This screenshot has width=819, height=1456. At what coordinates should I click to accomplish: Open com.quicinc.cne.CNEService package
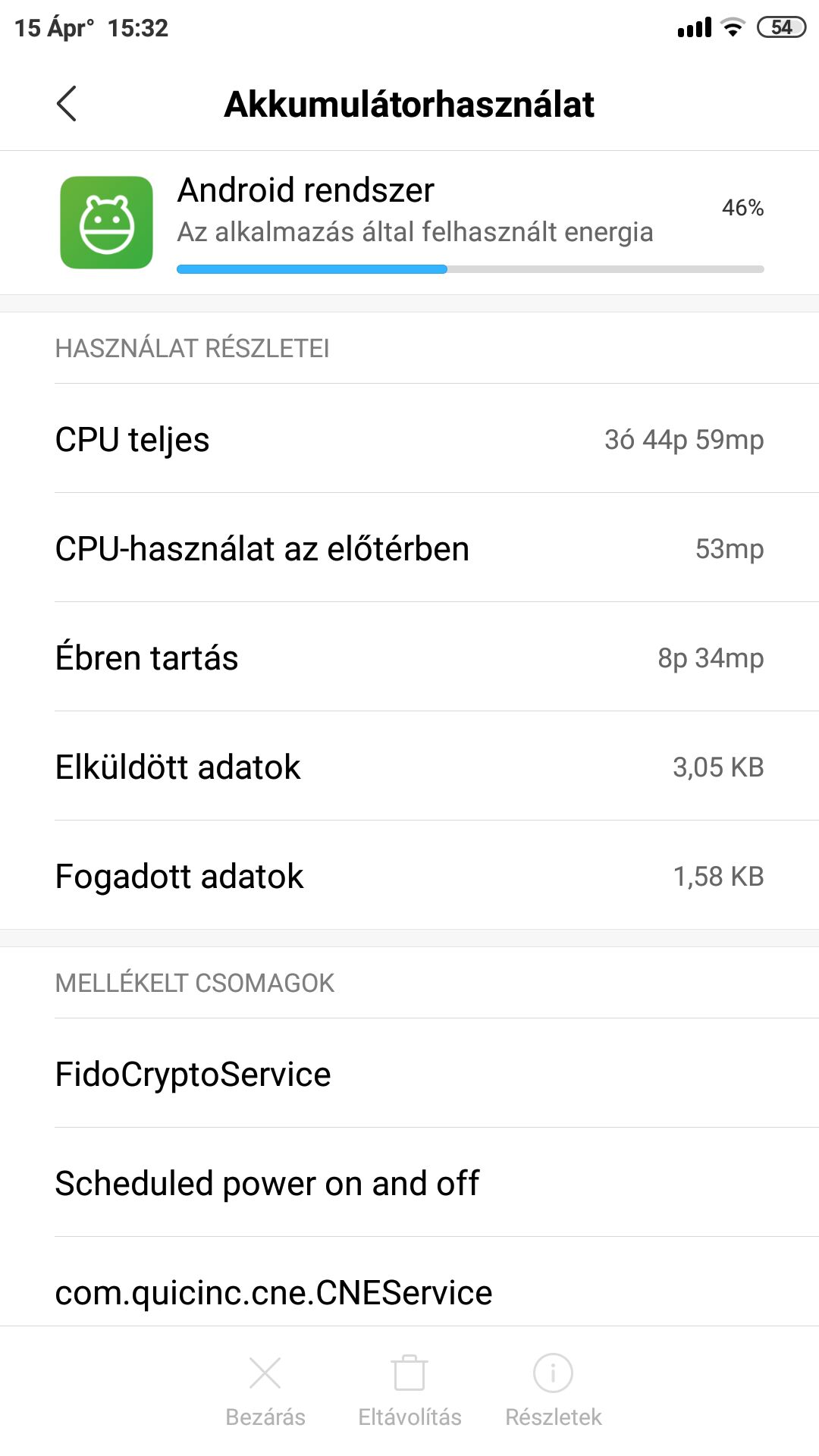(409, 1292)
